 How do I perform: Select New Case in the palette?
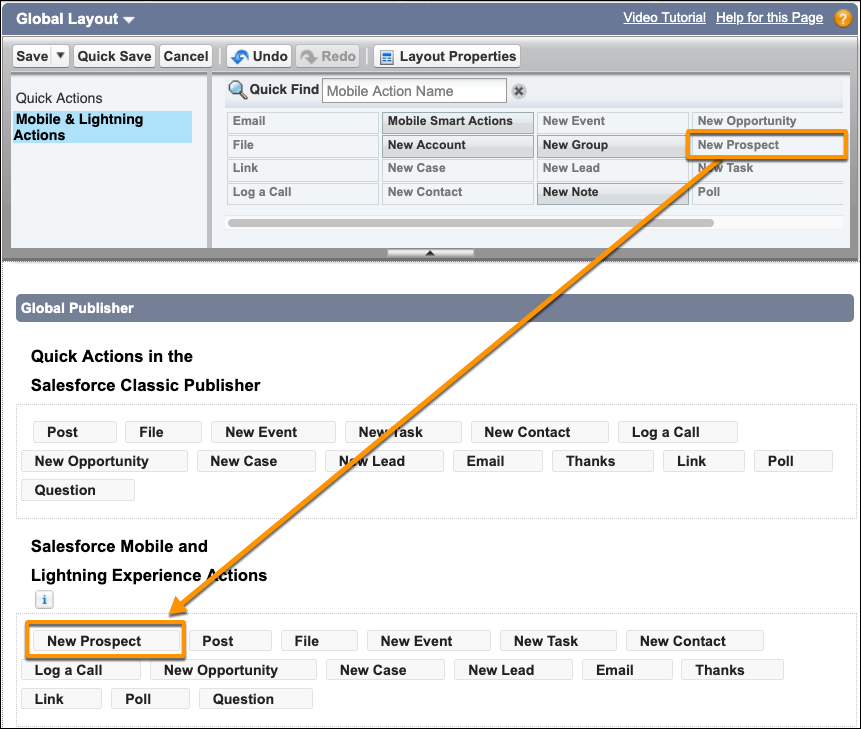[458, 169]
